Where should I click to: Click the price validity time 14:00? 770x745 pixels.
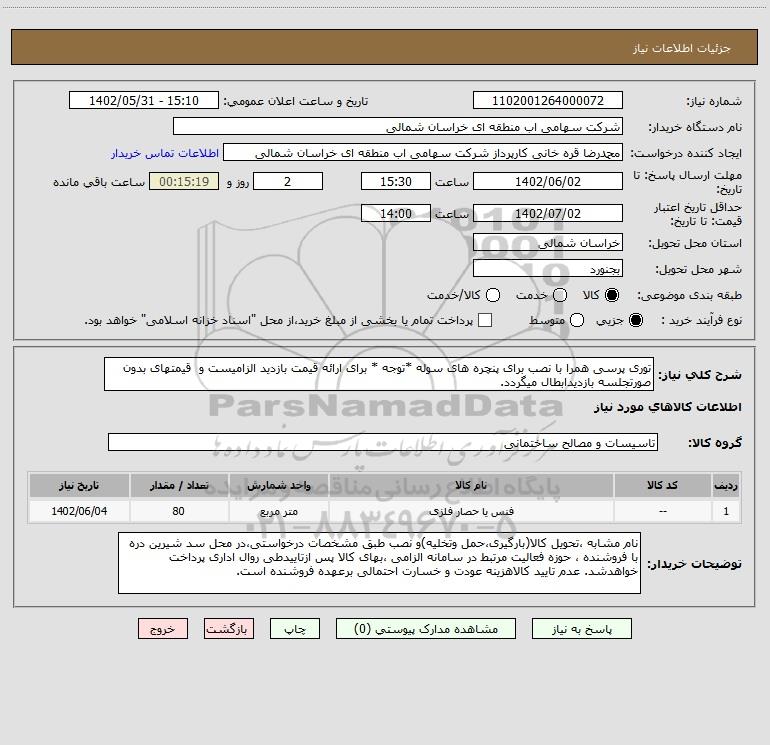pos(396,214)
